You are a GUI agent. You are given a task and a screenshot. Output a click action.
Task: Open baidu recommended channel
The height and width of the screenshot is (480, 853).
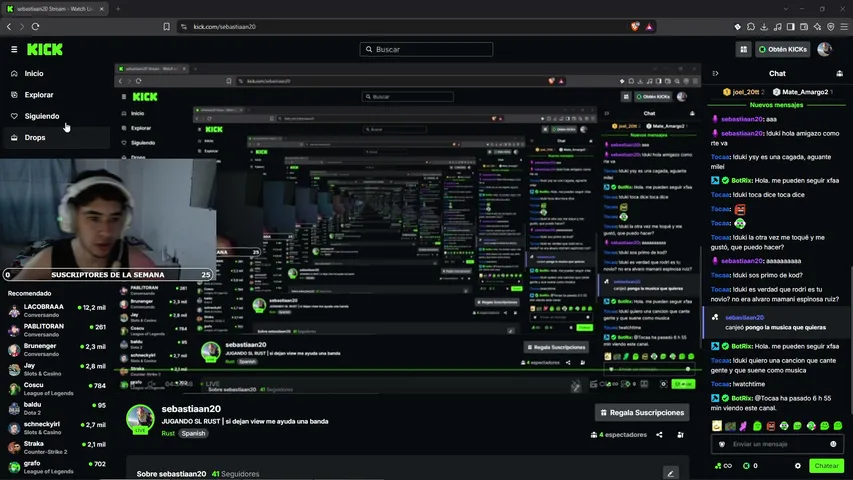point(57,408)
